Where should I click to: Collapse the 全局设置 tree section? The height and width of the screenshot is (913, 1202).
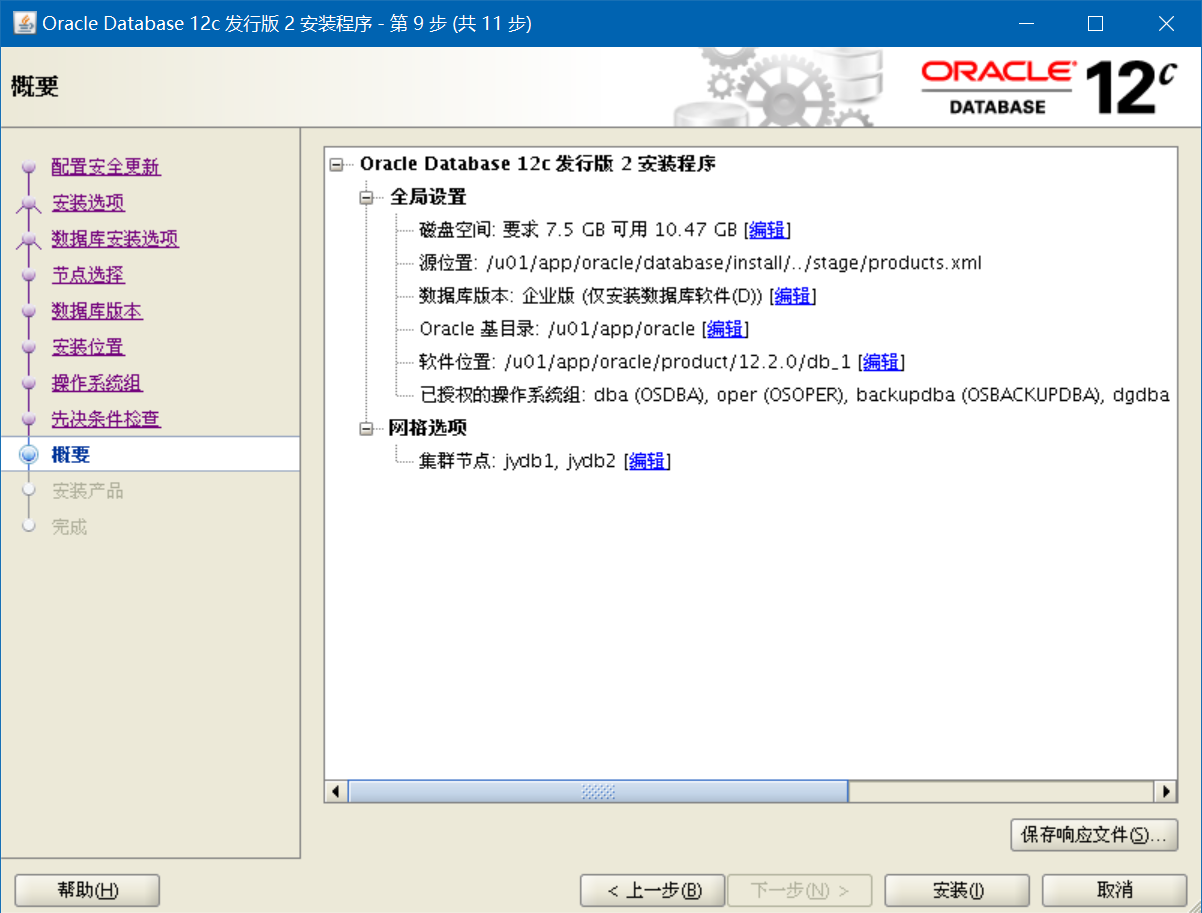[367, 197]
